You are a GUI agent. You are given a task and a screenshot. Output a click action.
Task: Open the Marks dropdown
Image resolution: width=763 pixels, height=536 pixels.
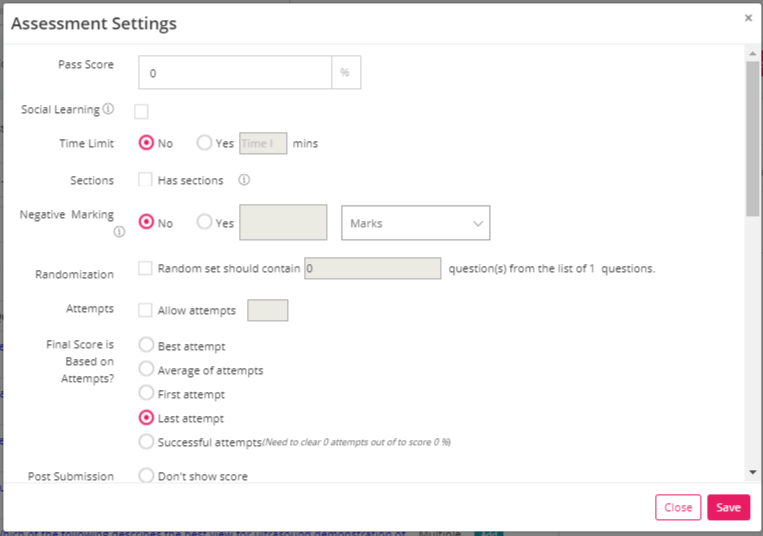416,223
